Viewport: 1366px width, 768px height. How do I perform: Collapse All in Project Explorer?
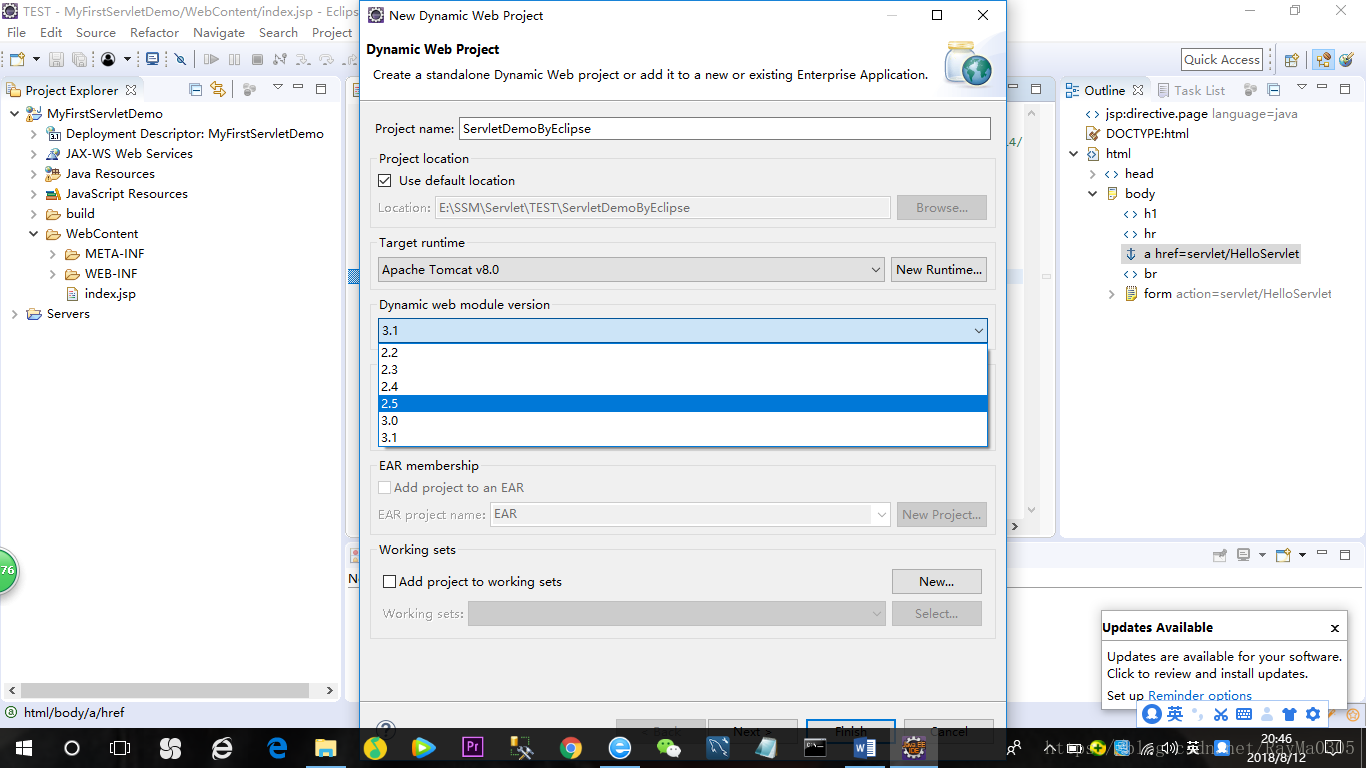click(196, 90)
